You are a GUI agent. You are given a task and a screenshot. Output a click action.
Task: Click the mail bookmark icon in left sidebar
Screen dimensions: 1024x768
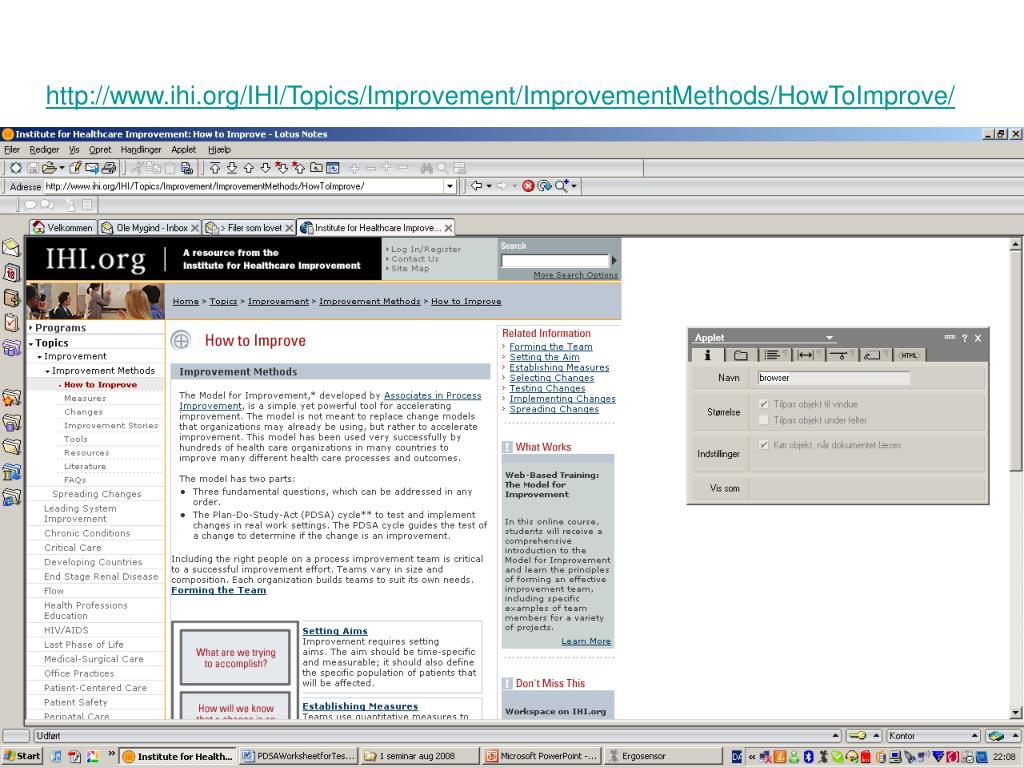click(x=12, y=248)
